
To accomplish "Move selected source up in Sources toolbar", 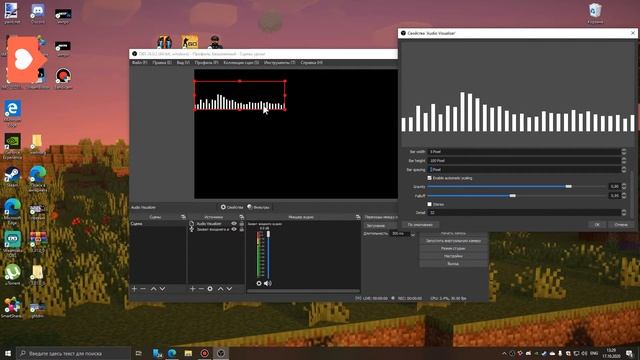I will click(x=220, y=289).
